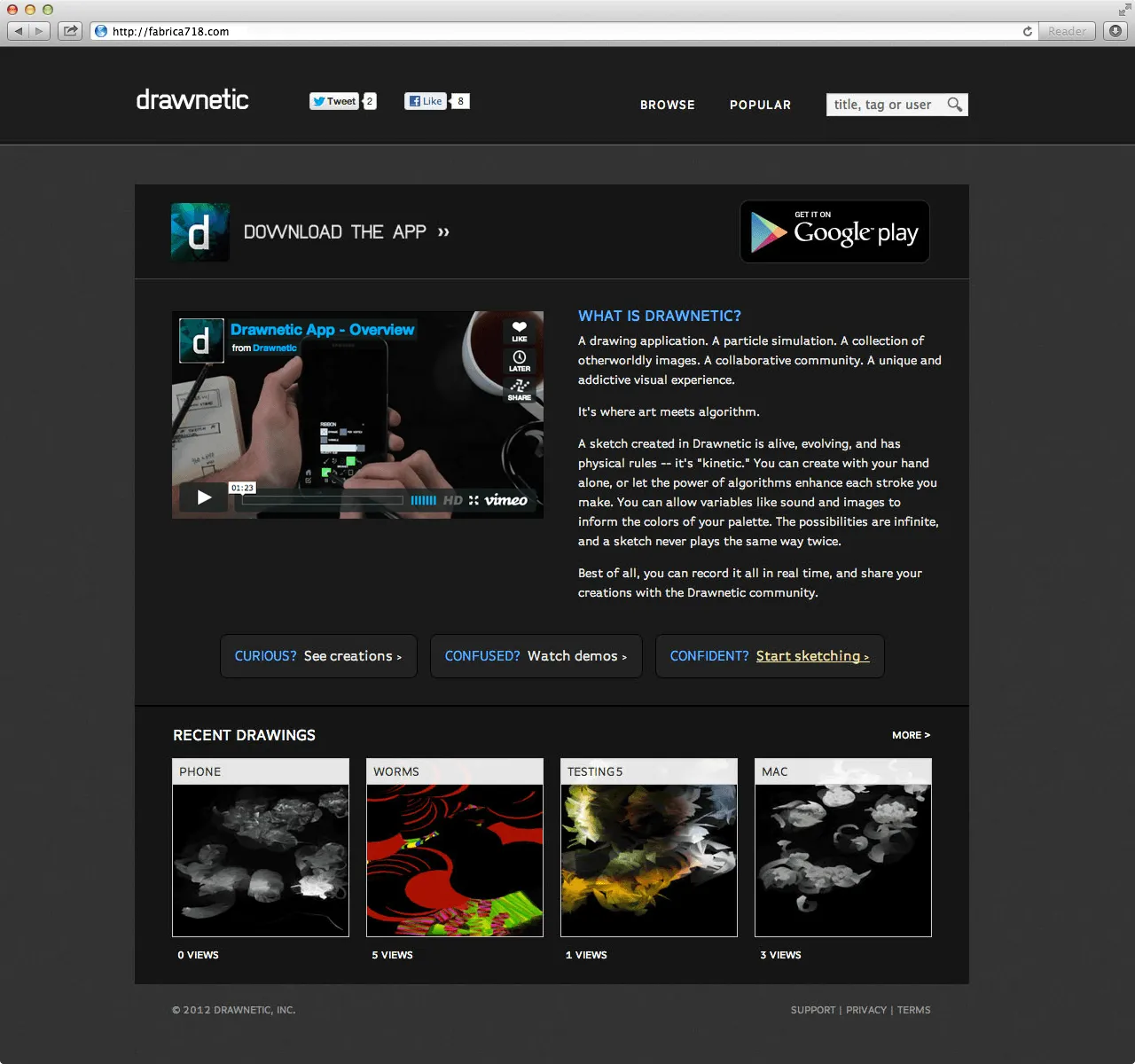Open the TESTING5 drawing thumbnail
The width and height of the screenshot is (1135, 1064).
(649, 848)
